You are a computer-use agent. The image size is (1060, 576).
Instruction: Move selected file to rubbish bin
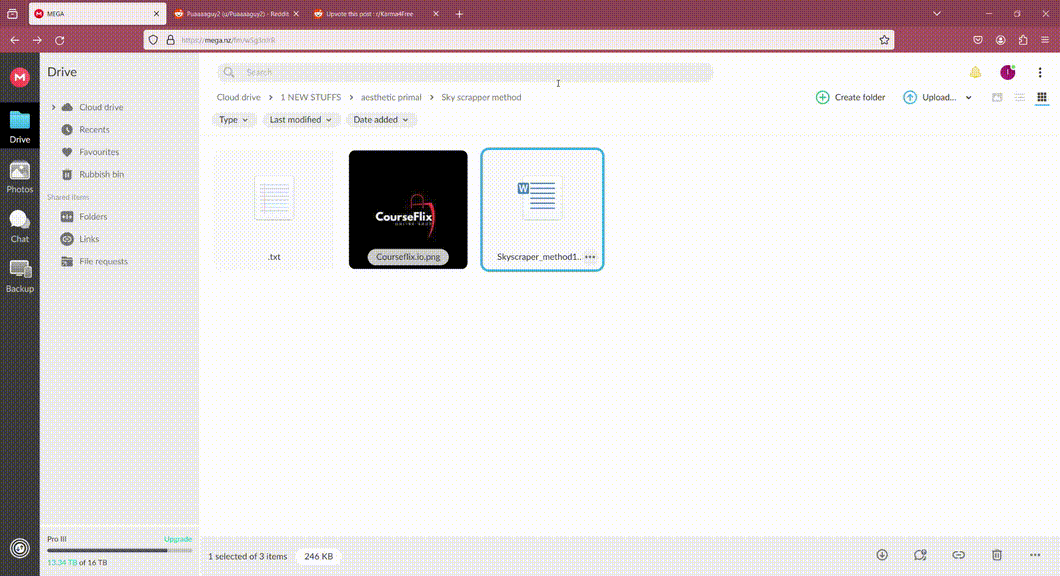(x=996, y=555)
